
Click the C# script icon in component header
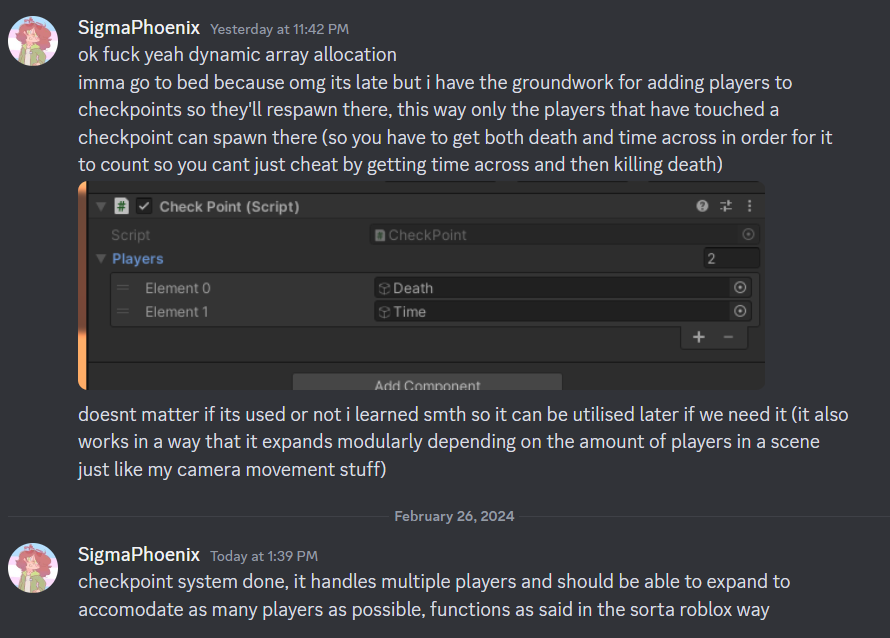coord(121,206)
